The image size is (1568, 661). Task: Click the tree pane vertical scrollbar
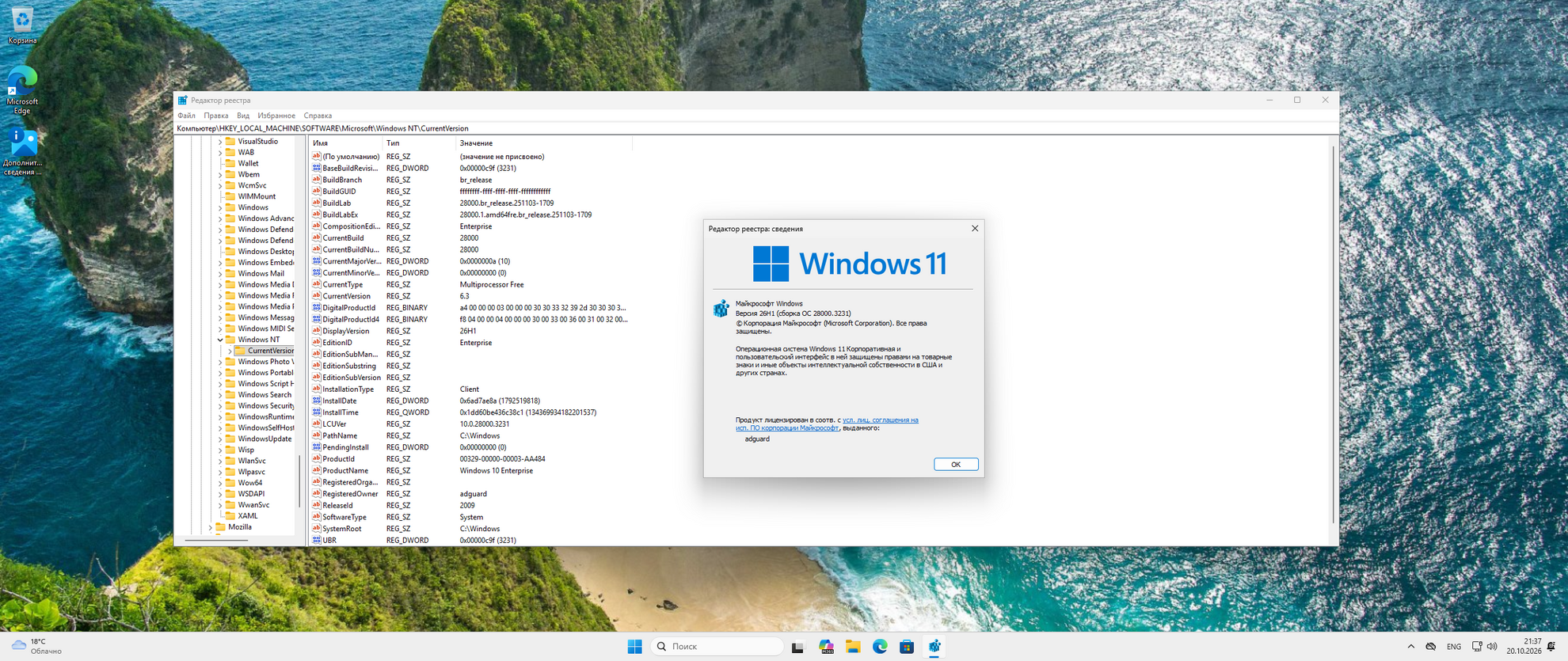click(x=299, y=481)
